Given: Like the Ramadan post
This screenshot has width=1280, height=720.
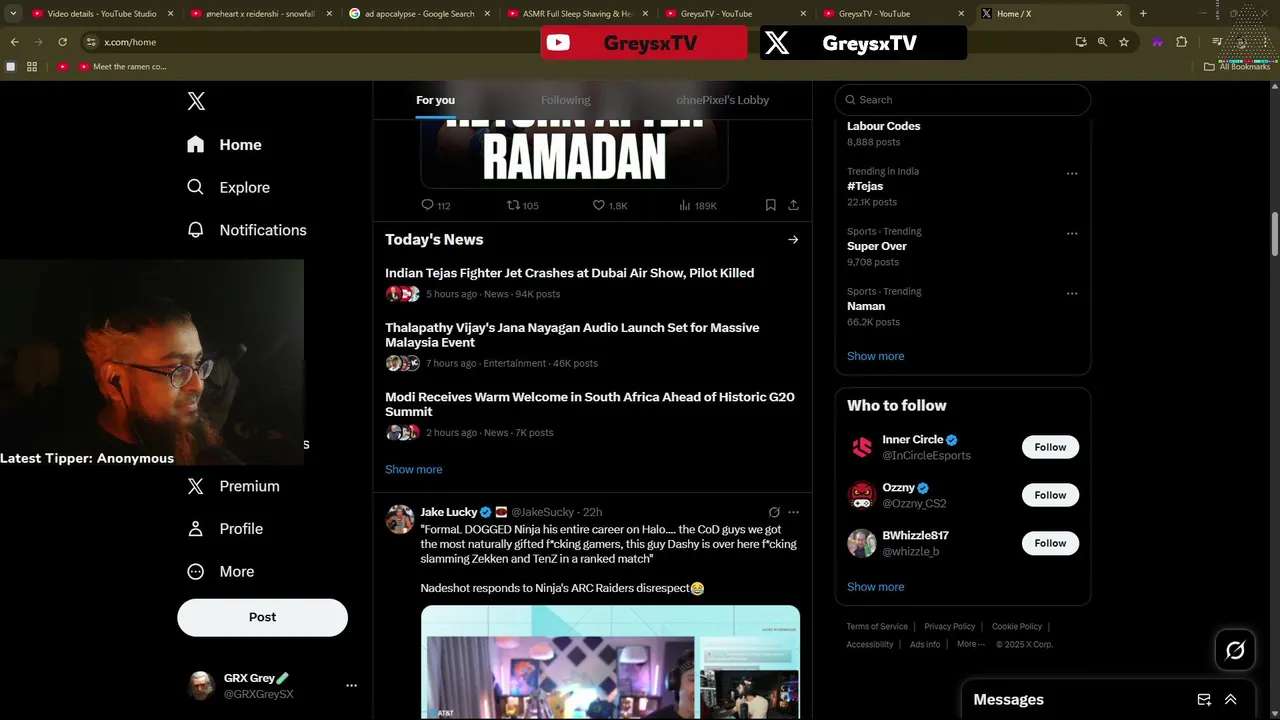Looking at the screenshot, I should coord(610,205).
